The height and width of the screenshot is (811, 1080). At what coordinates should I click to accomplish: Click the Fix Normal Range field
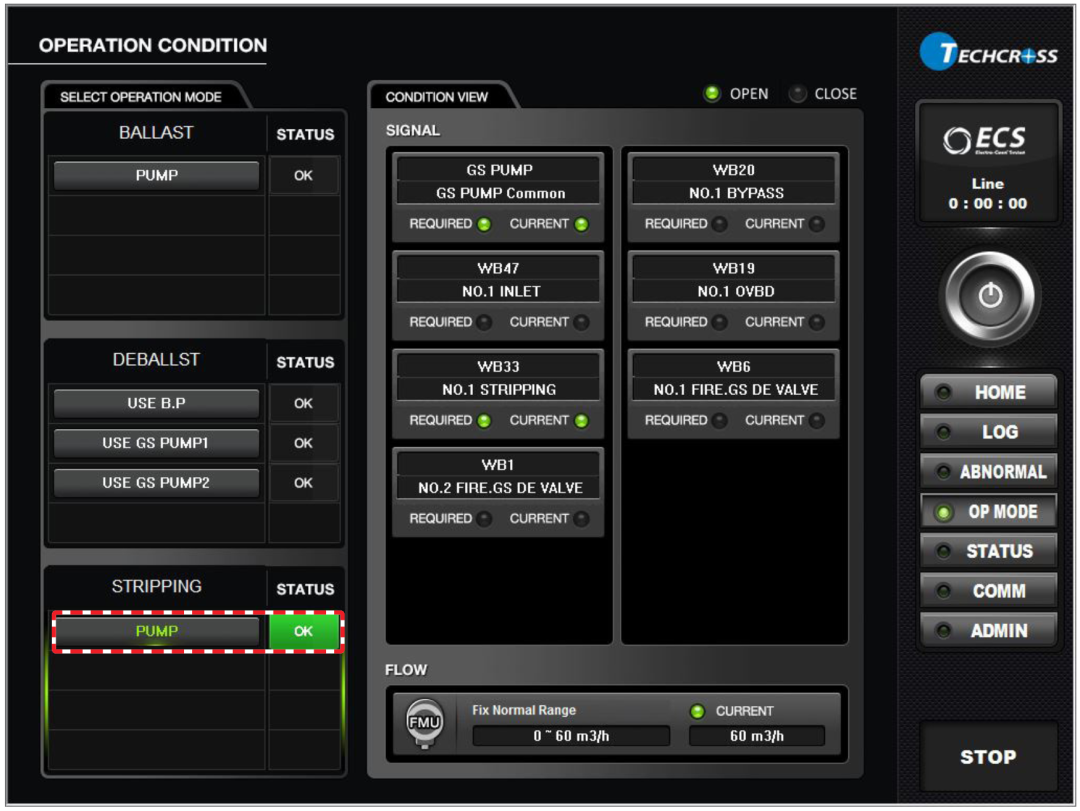[x=571, y=737]
